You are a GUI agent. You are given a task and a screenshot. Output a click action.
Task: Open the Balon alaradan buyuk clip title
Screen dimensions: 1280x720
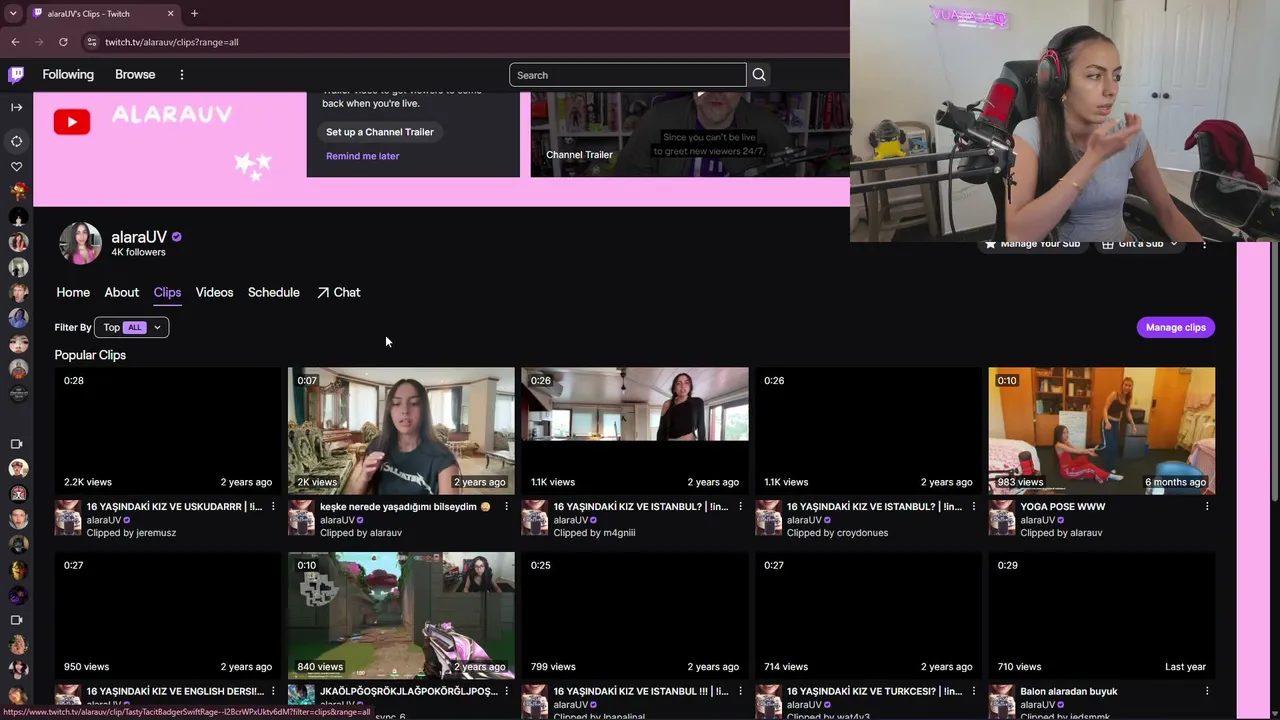point(1069,691)
